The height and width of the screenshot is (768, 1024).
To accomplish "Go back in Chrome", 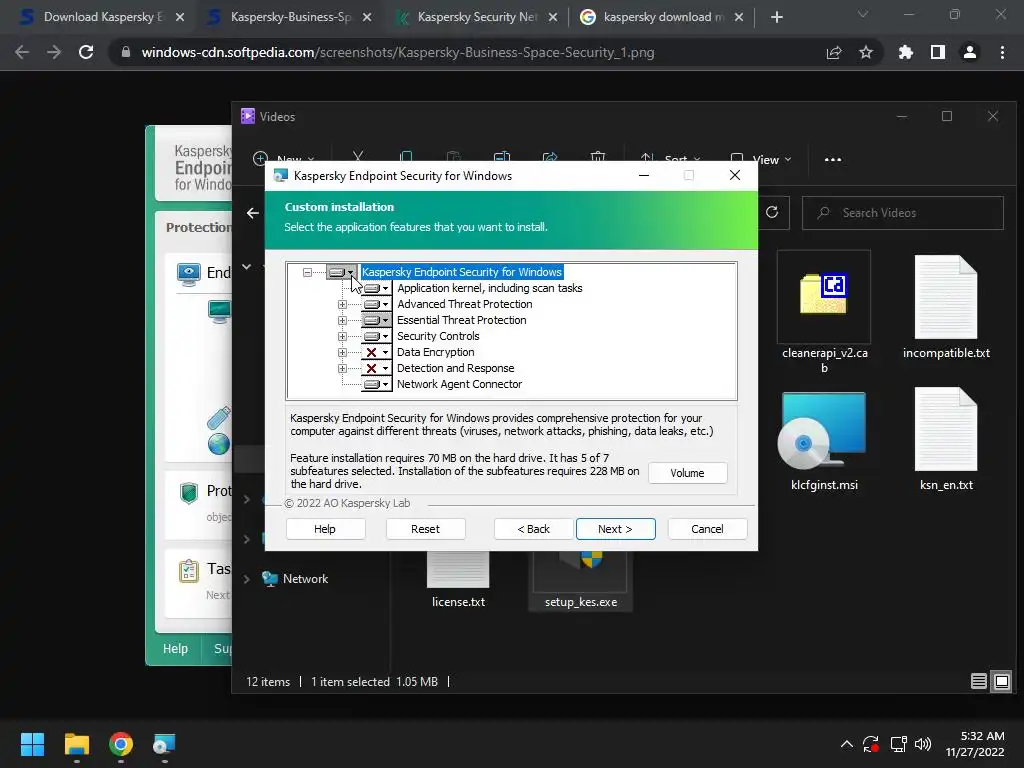I will (x=22, y=52).
